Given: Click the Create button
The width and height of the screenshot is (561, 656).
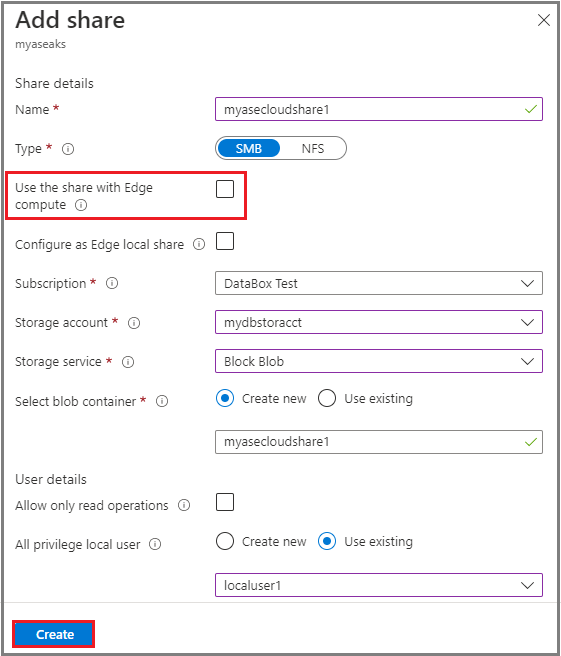Looking at the screenshot, I should (x=54, y=634).
